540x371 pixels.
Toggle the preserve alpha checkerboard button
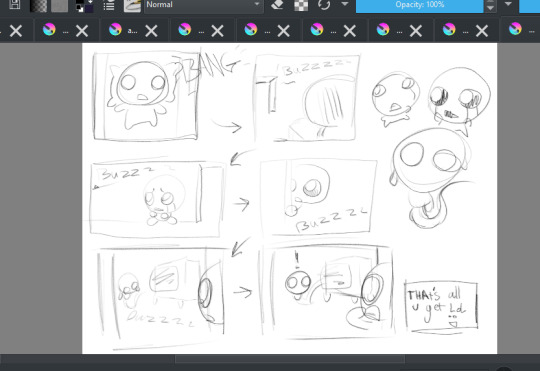tap(301, 5)
